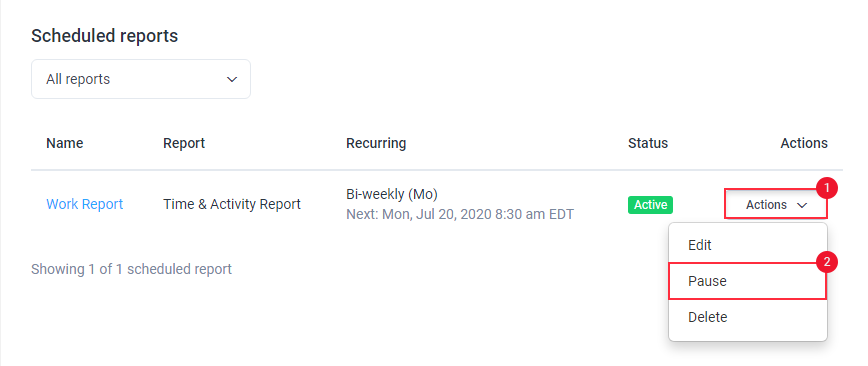The image size is (868, 366).
Task: Open the Work Report link
Action: tap(85, 204)
